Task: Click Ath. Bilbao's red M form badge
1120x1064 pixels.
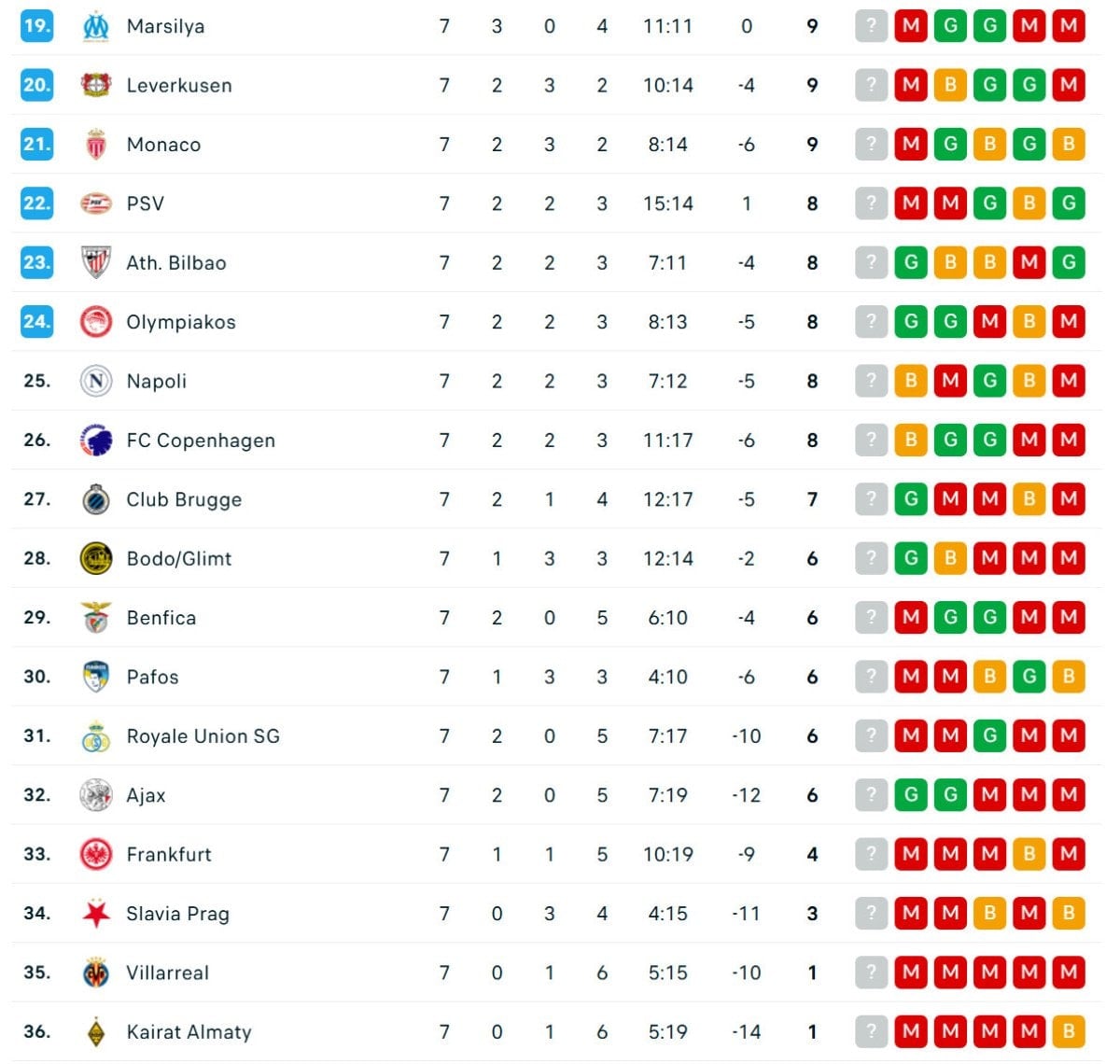Action: tap(1029, 262)
